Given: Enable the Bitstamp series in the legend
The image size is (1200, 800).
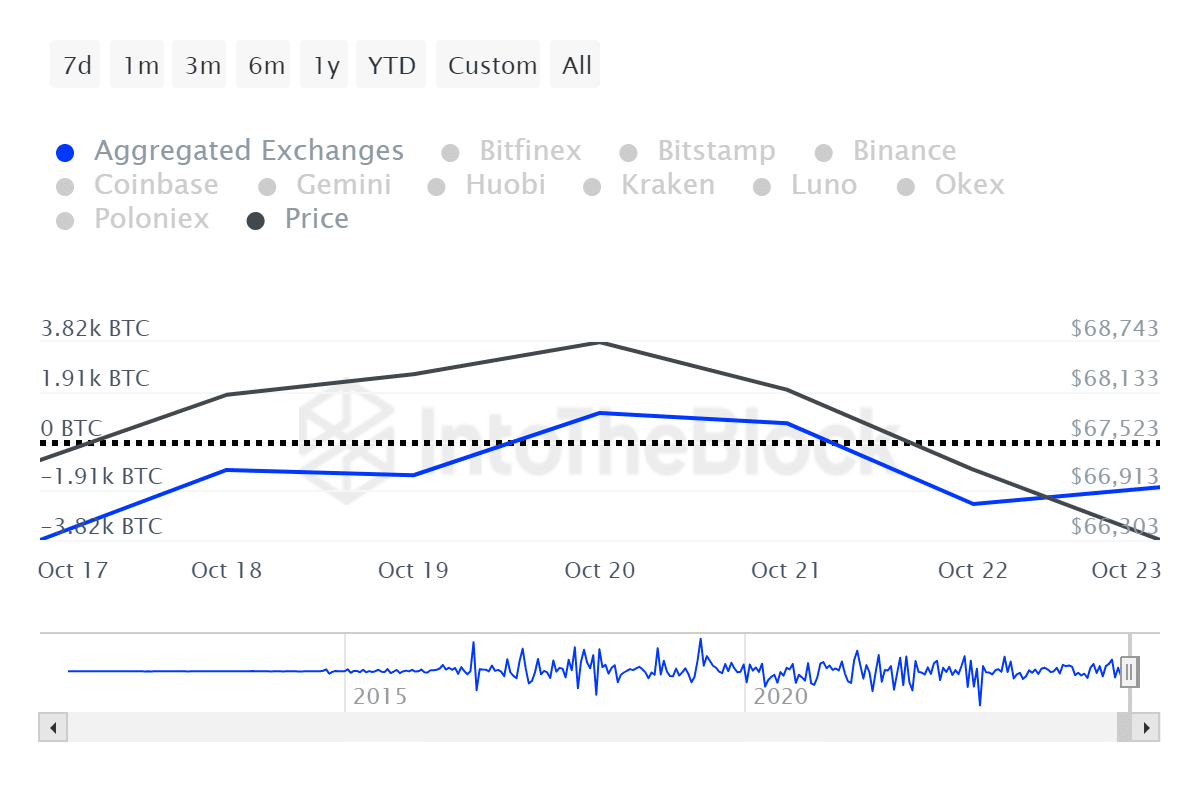Looking at the screenshot, I should [x=629, y=151].
